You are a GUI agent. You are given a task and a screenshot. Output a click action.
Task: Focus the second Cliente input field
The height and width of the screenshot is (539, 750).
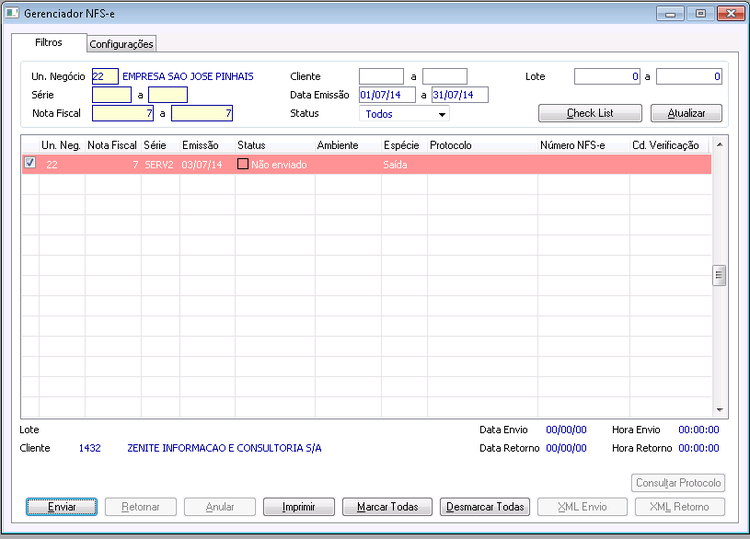(445, 77)
